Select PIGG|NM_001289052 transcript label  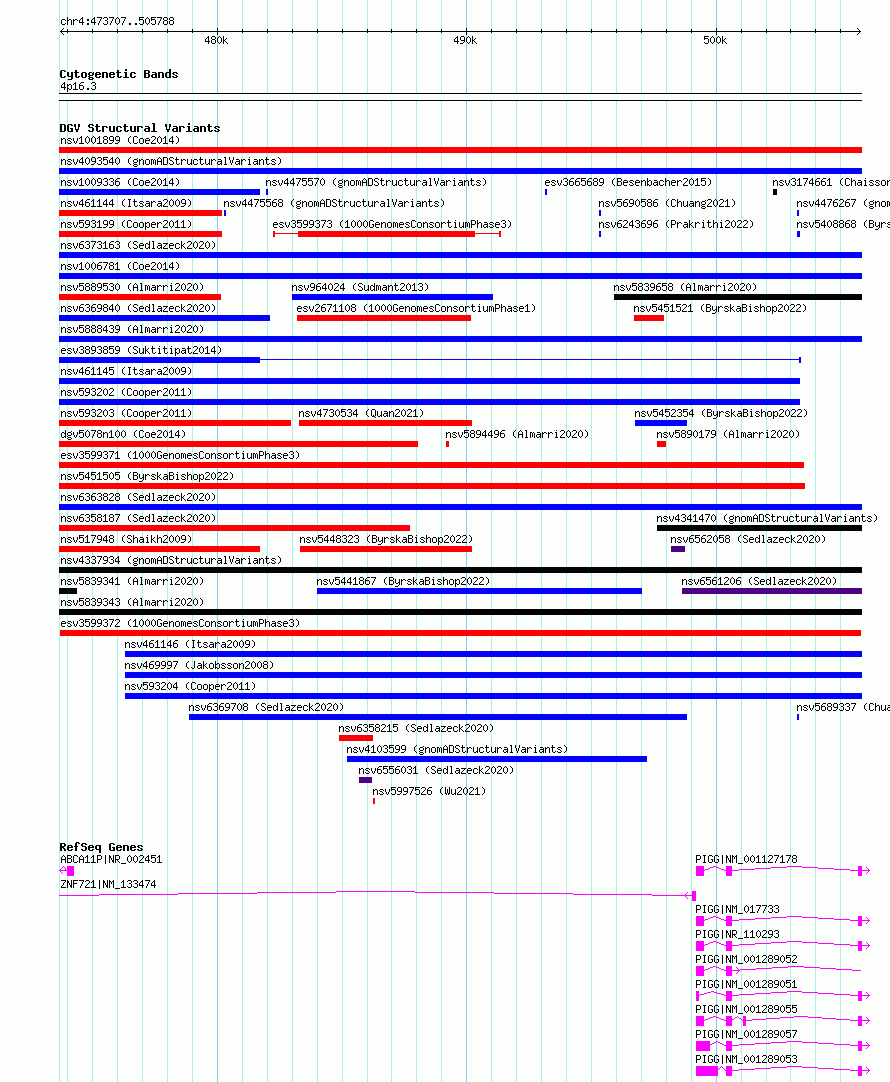pyautogui.click(x=746, y=960)
